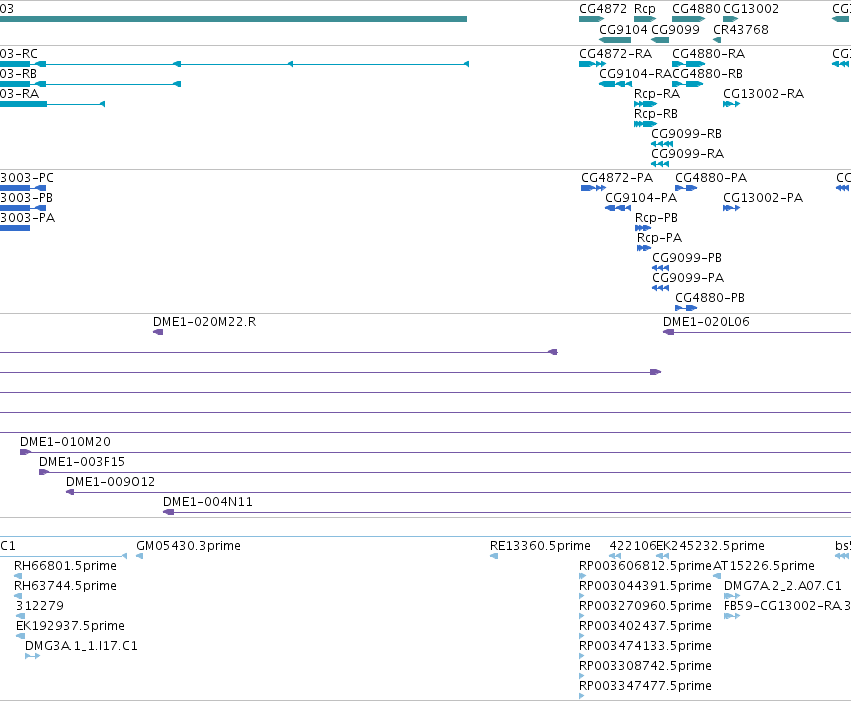Select EST RP003044391.5prime
Screen dimensions: 851x701
(582, 596)
